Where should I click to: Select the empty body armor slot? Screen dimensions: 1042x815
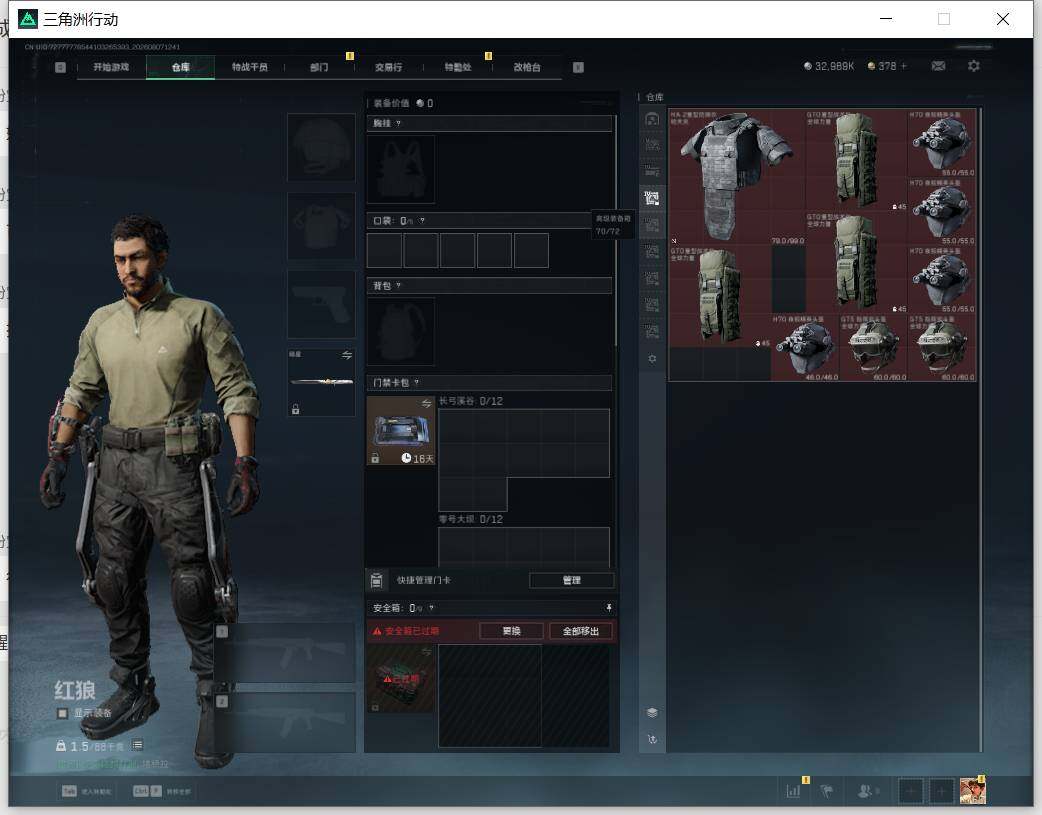tap(322, 226)
